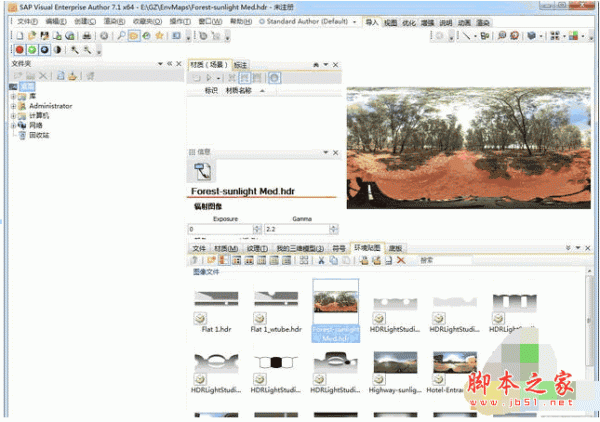600x422 pixels.
Task: Close the info panel with its X button
Action: (336, 152)
